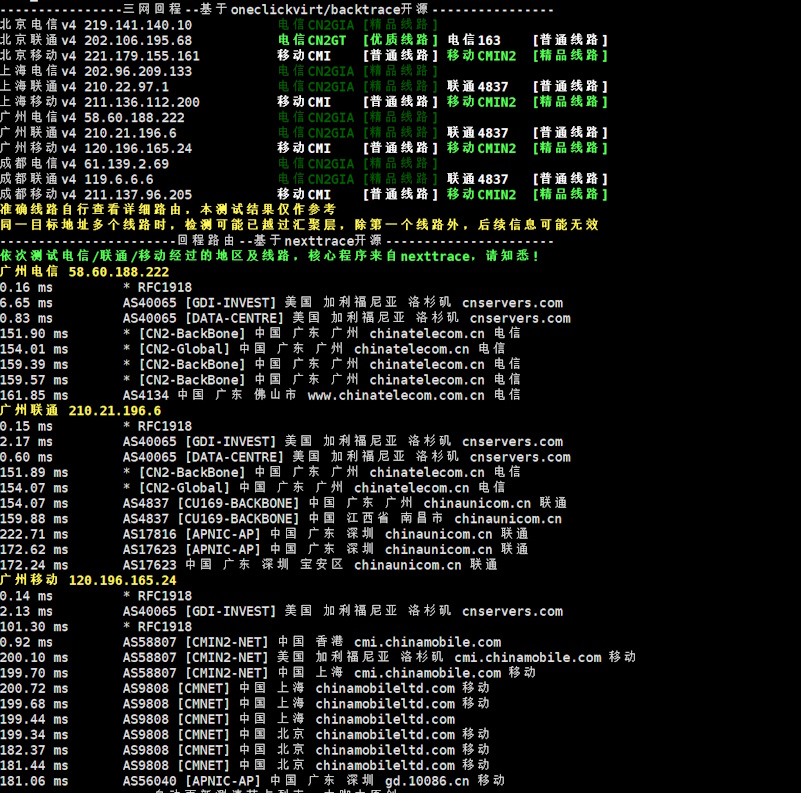This screenshot has width=801, height=793.
Task: Select the yellow 广州移动 120.196.165.24 heading
Action: 88,580
